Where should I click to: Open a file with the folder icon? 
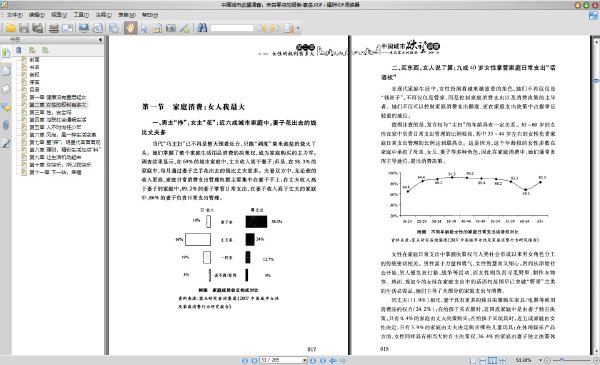tap(10, 28)
